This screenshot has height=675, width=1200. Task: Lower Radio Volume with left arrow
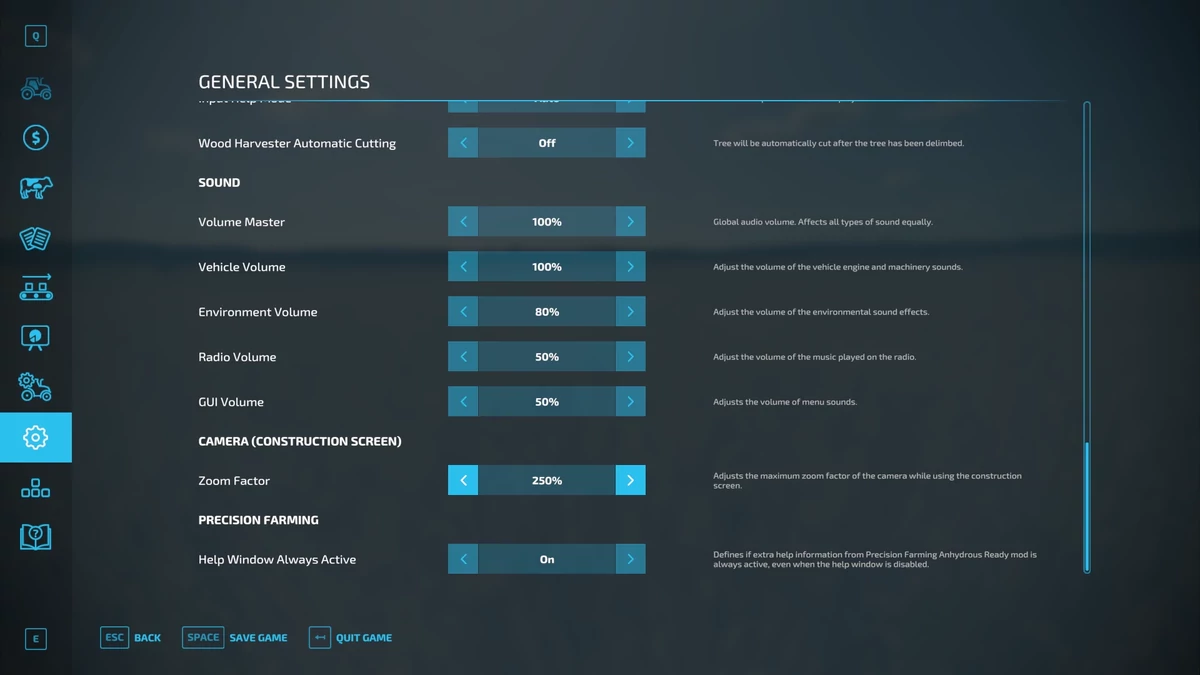(x=463, y=357)
